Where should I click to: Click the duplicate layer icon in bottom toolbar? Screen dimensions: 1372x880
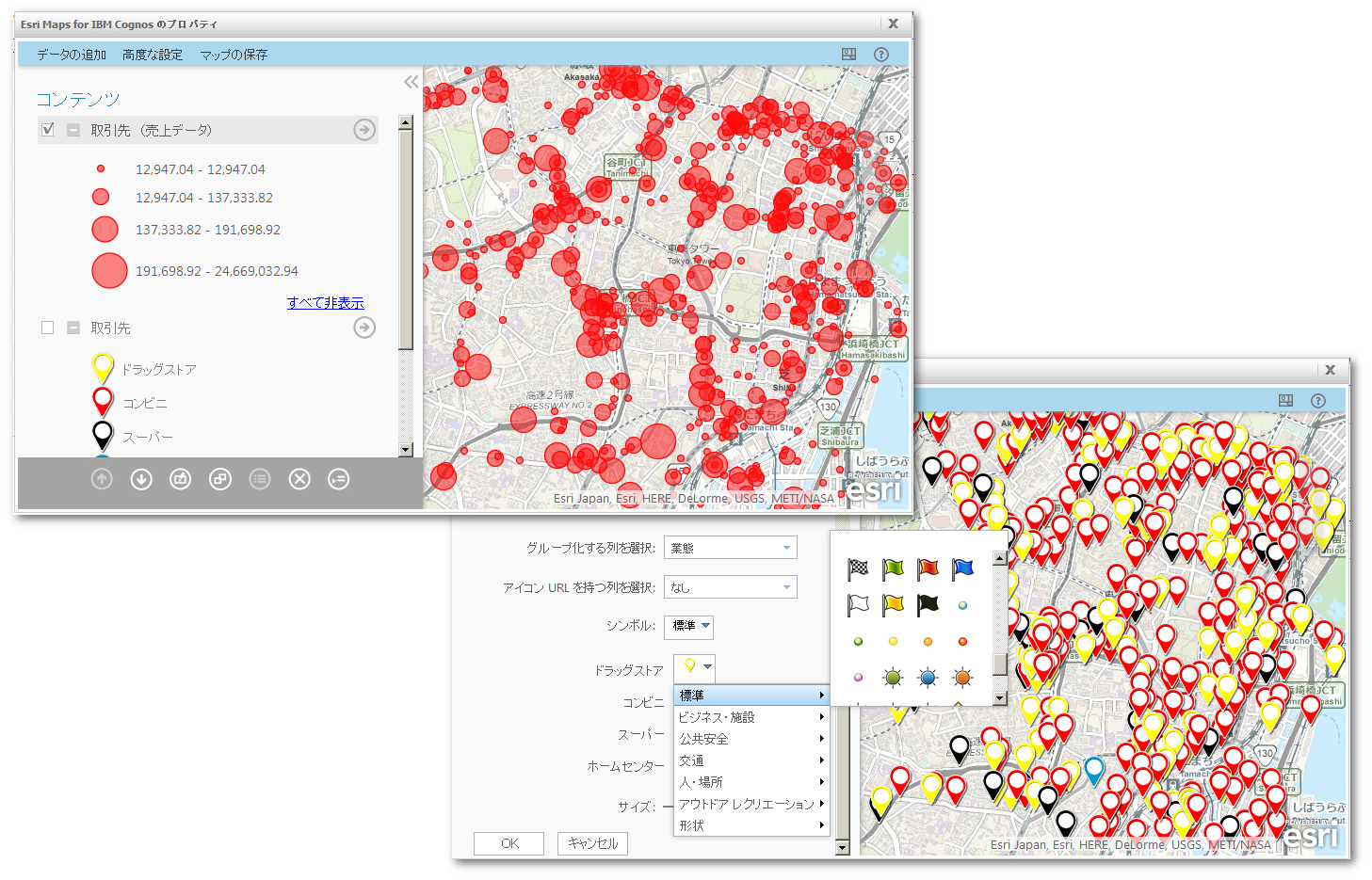(220, 479)
